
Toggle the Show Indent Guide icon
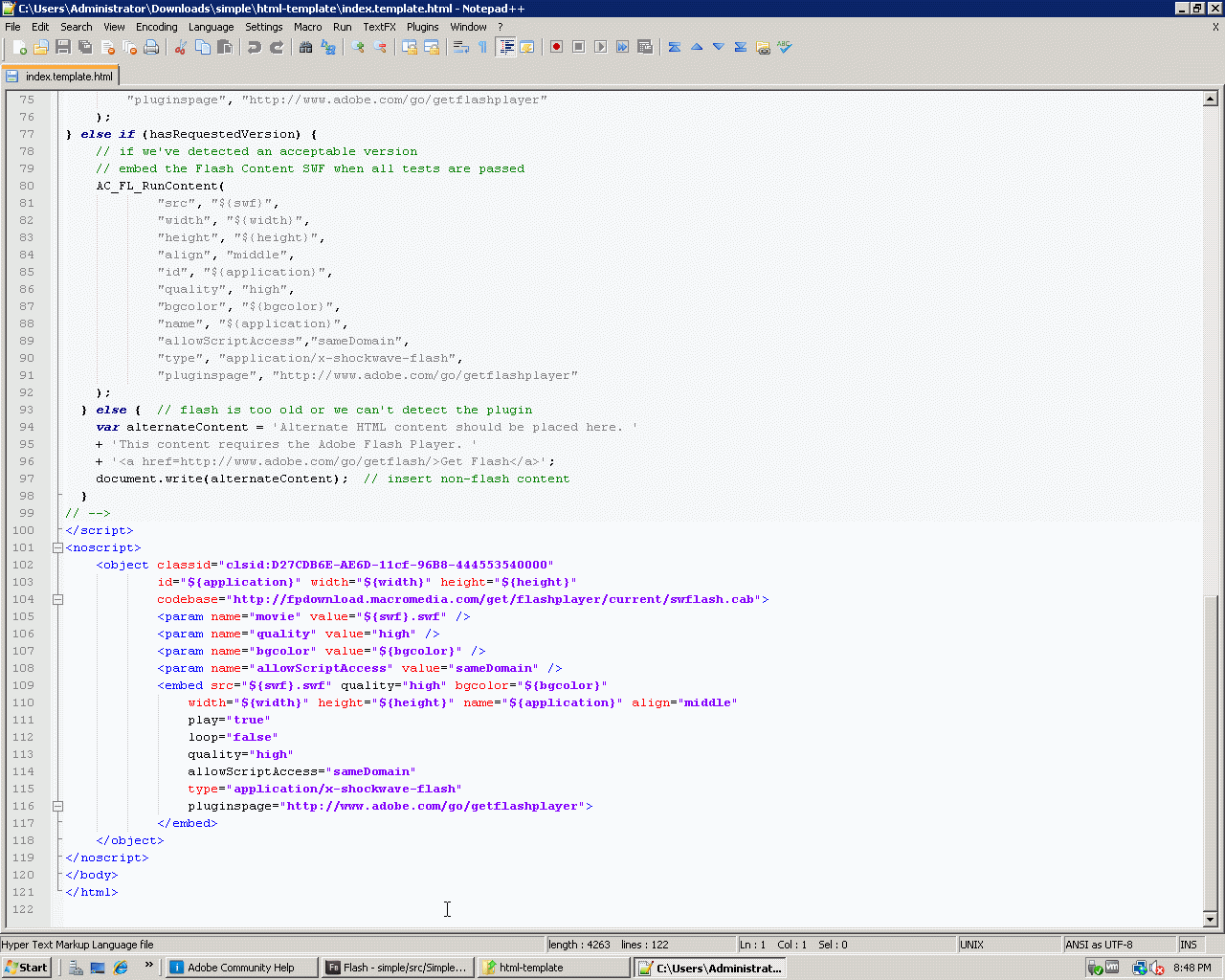tap(505, 47)
